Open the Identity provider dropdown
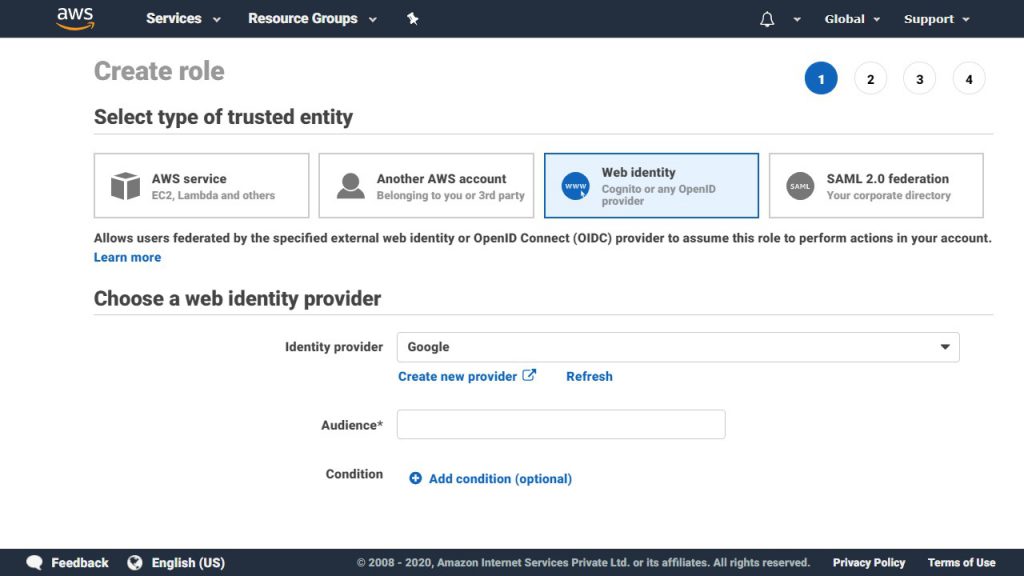The image size is (1024, 576). [680, 347]
